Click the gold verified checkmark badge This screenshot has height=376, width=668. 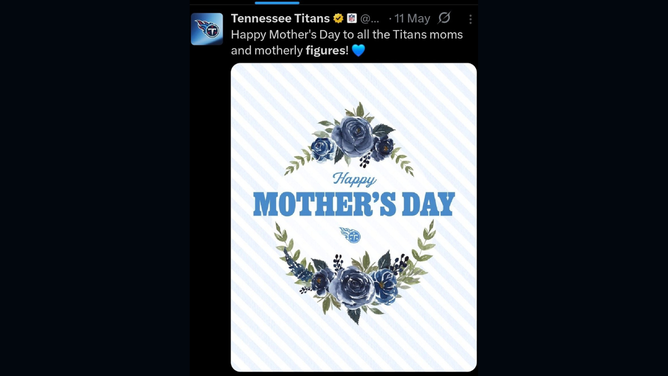tap(338, 18)
